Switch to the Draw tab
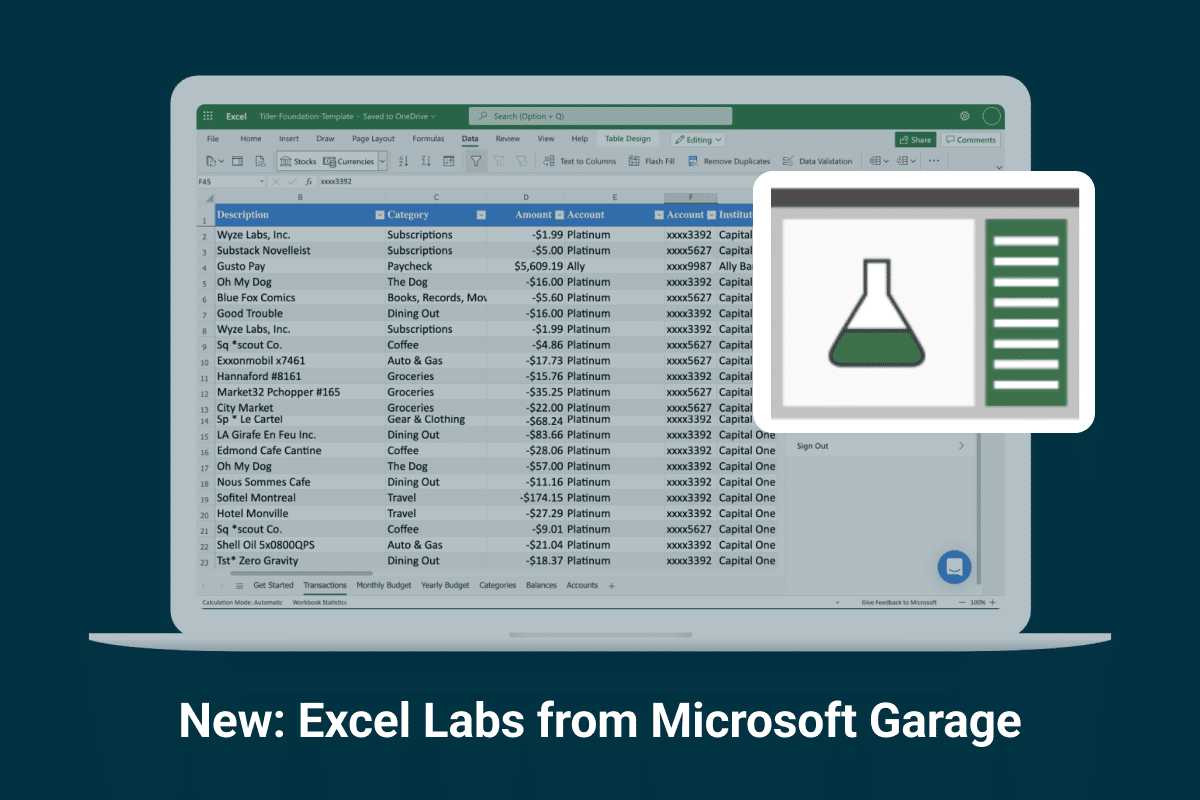1200x800 pixels. pos(325,139)
